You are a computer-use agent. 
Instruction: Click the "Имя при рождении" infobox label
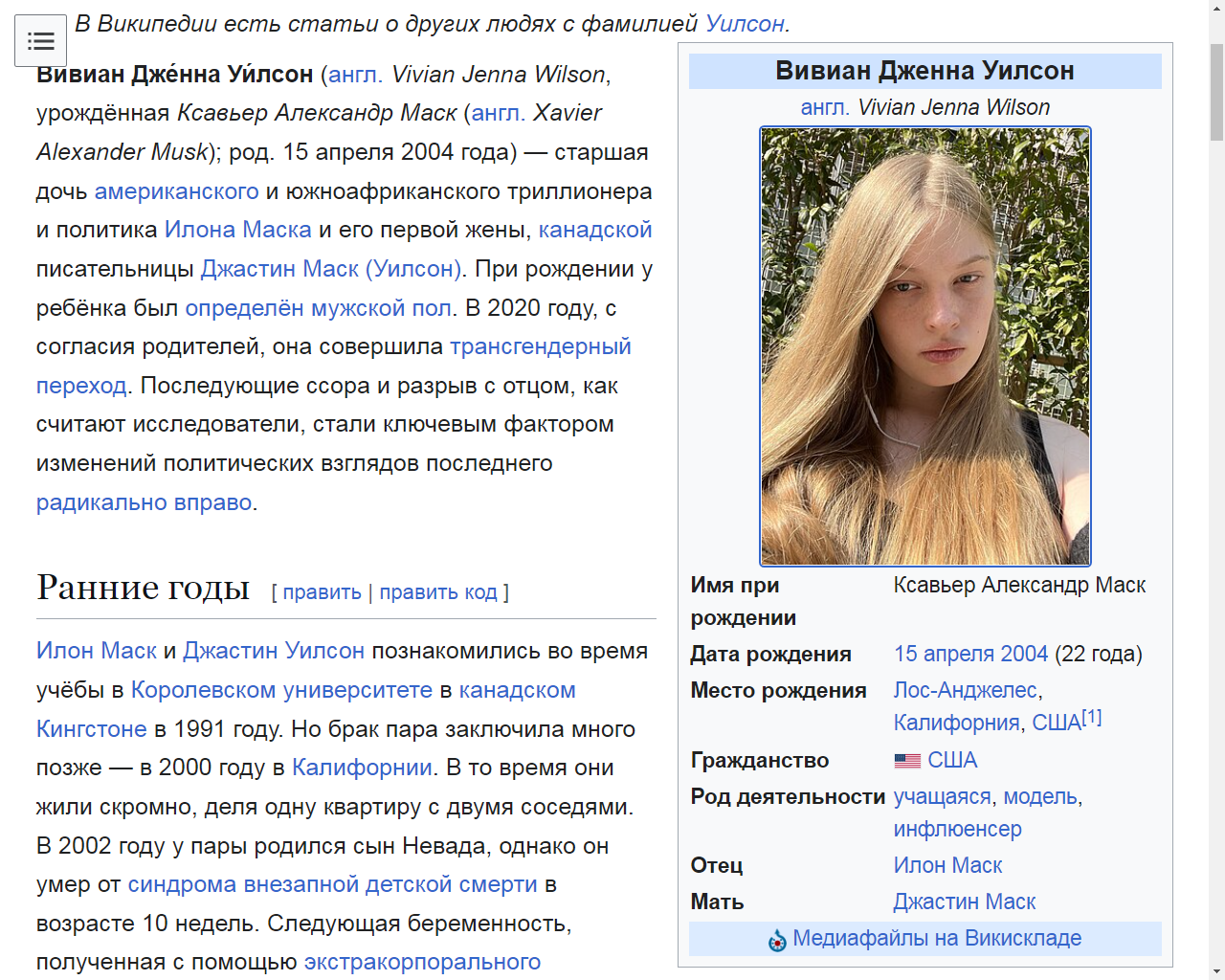click(744, 601)
